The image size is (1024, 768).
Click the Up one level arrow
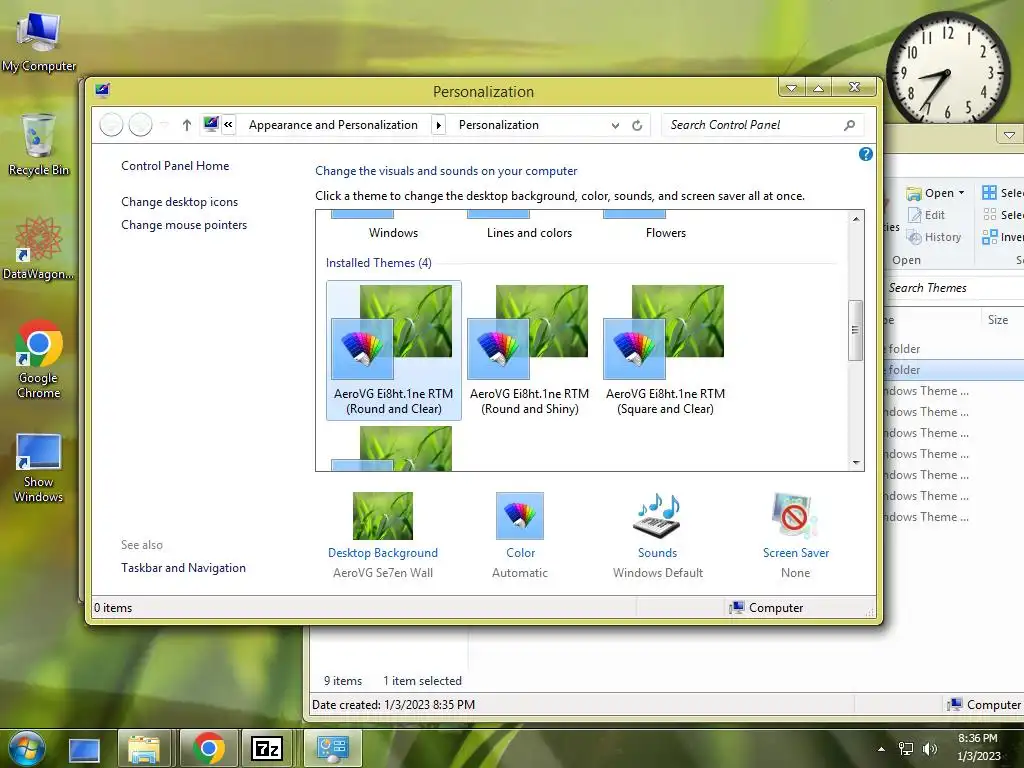pyautogui.click(x=187, y=125)
